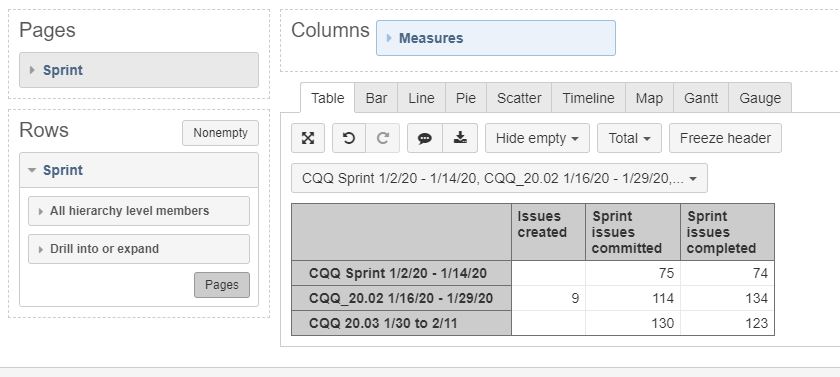Open the sprint selection page dropdown
This screenshot has height=377, width=840.
tap(499, 178)
